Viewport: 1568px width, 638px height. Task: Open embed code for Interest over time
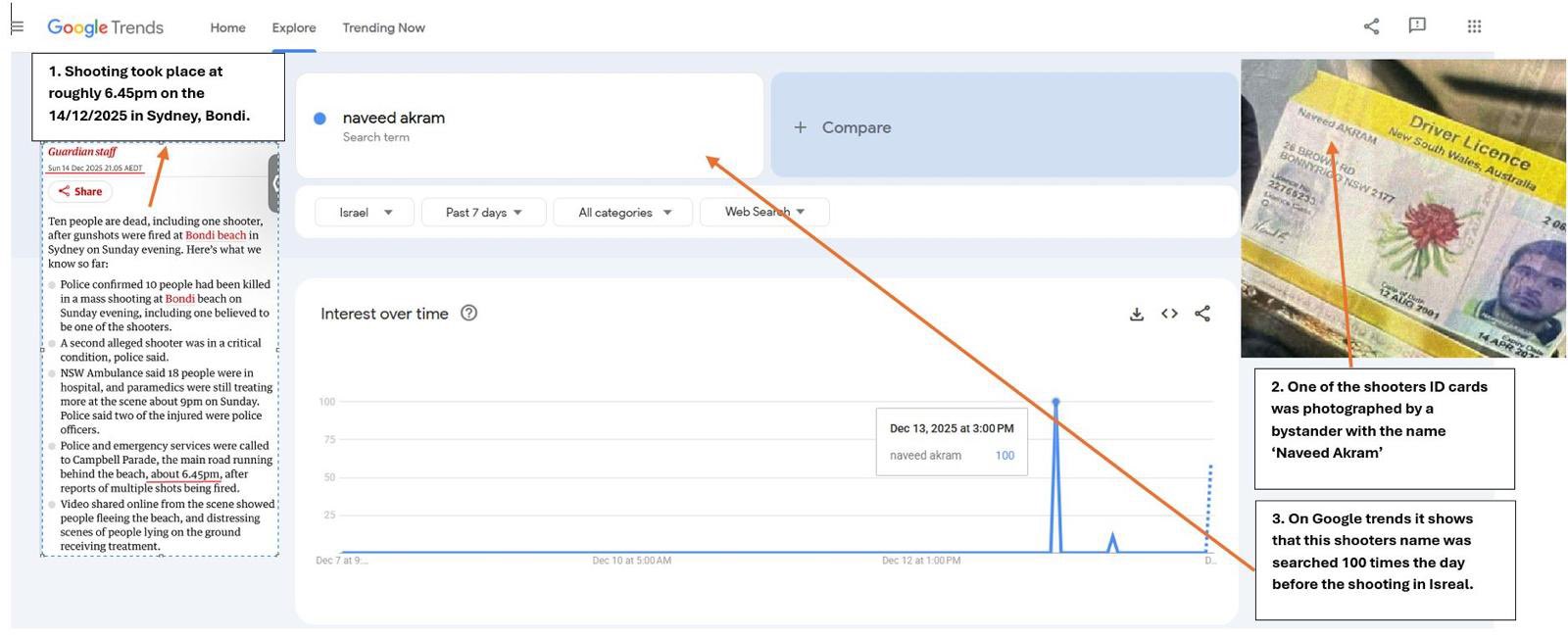(1169, 314)
